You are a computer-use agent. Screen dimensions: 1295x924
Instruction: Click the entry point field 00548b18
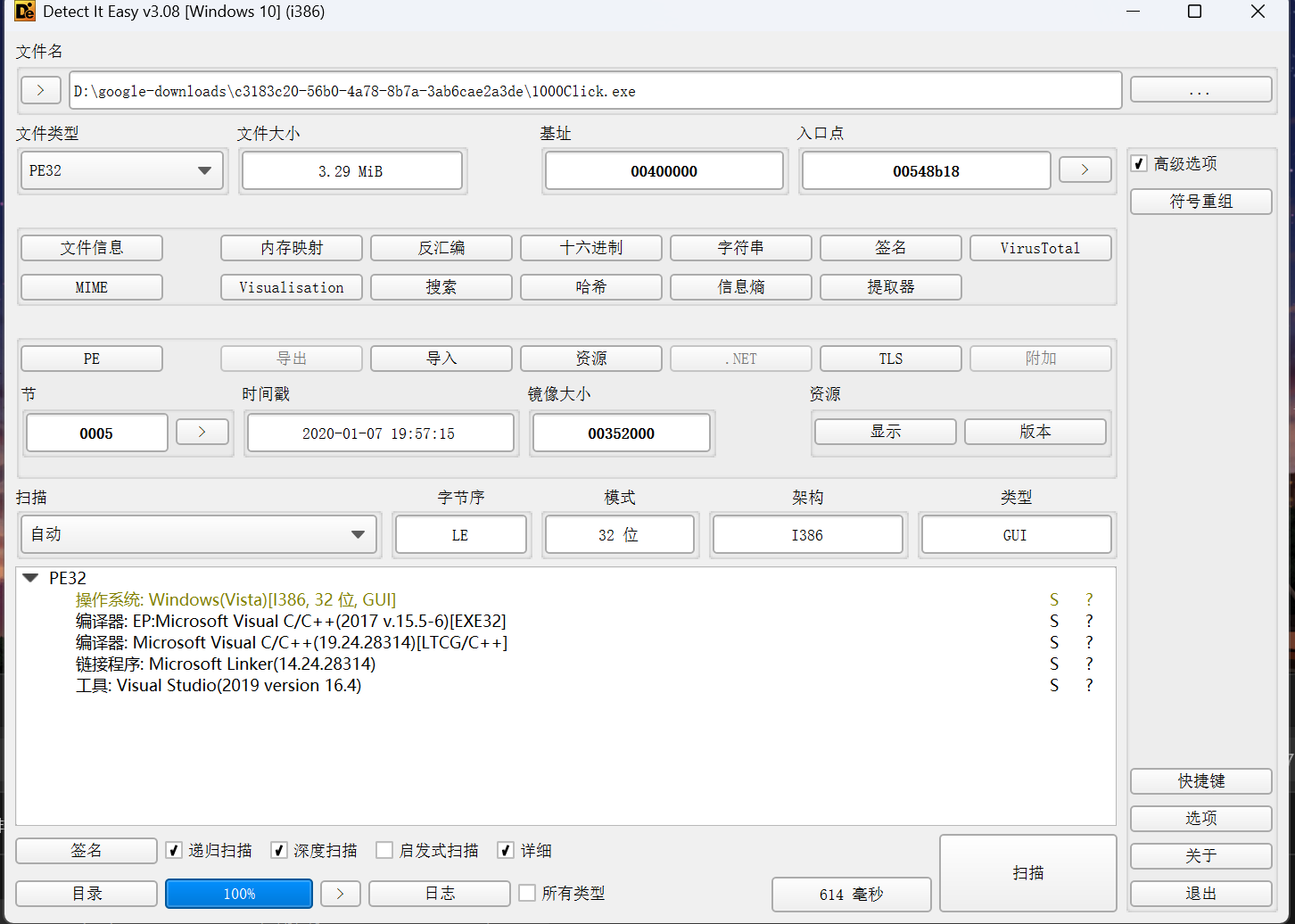[926, 170]
